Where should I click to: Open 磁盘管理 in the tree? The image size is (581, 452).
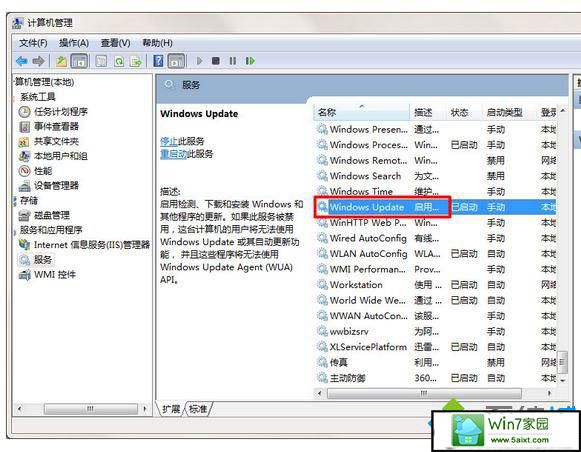pos(44,215)
